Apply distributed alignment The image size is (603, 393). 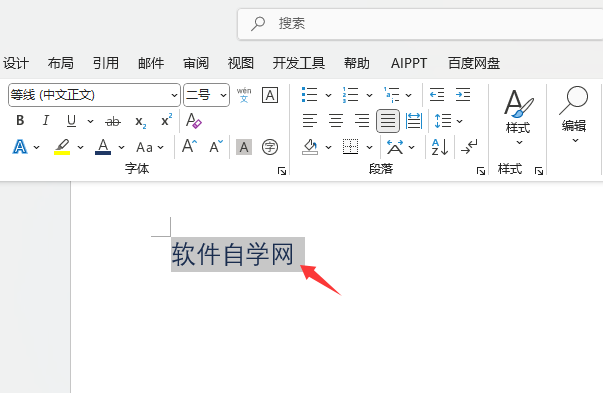pos(414,121)
